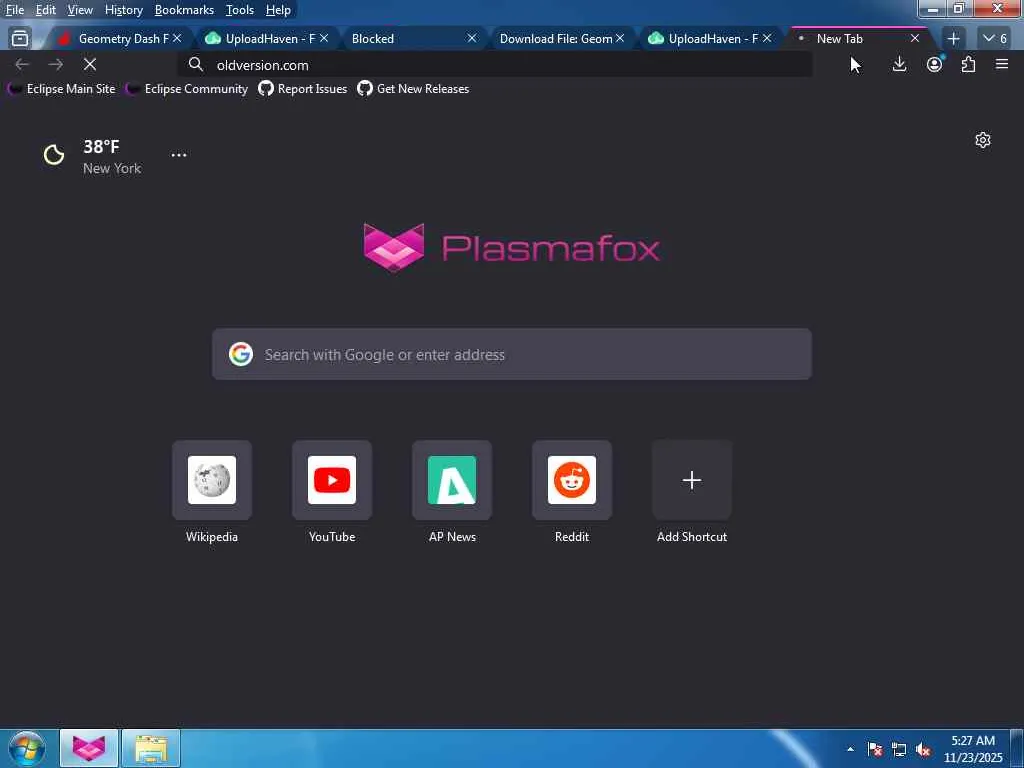Stop loading the page
Viewport: 1024px width, 768px height.
(90, 64)
